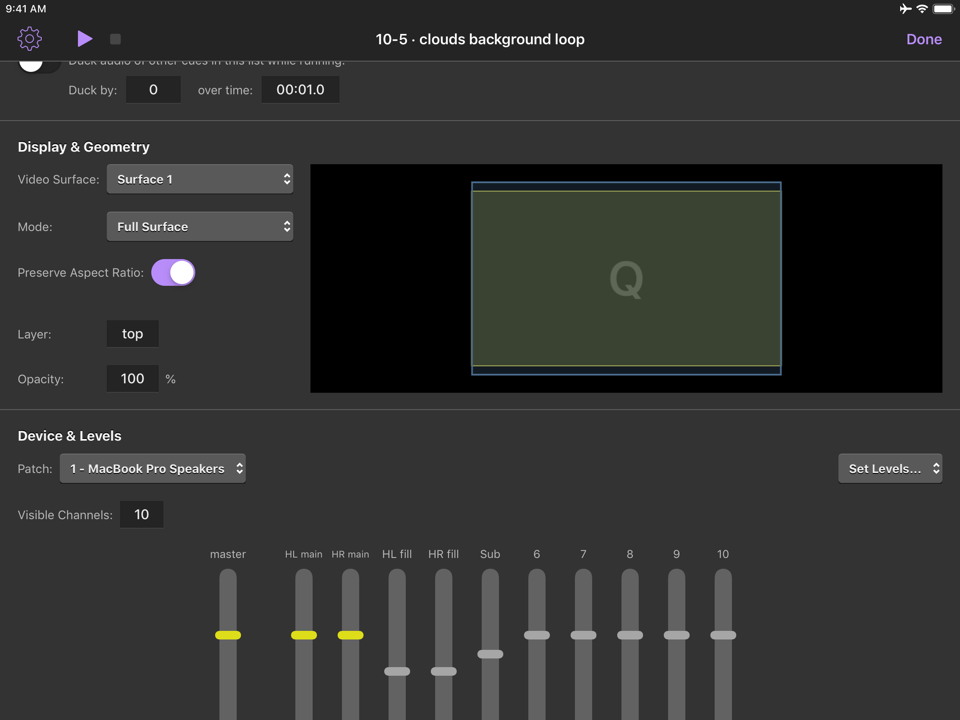This screenshot has height=720, width=960.
Task: Edit the over time field
Action: [300, 90]
